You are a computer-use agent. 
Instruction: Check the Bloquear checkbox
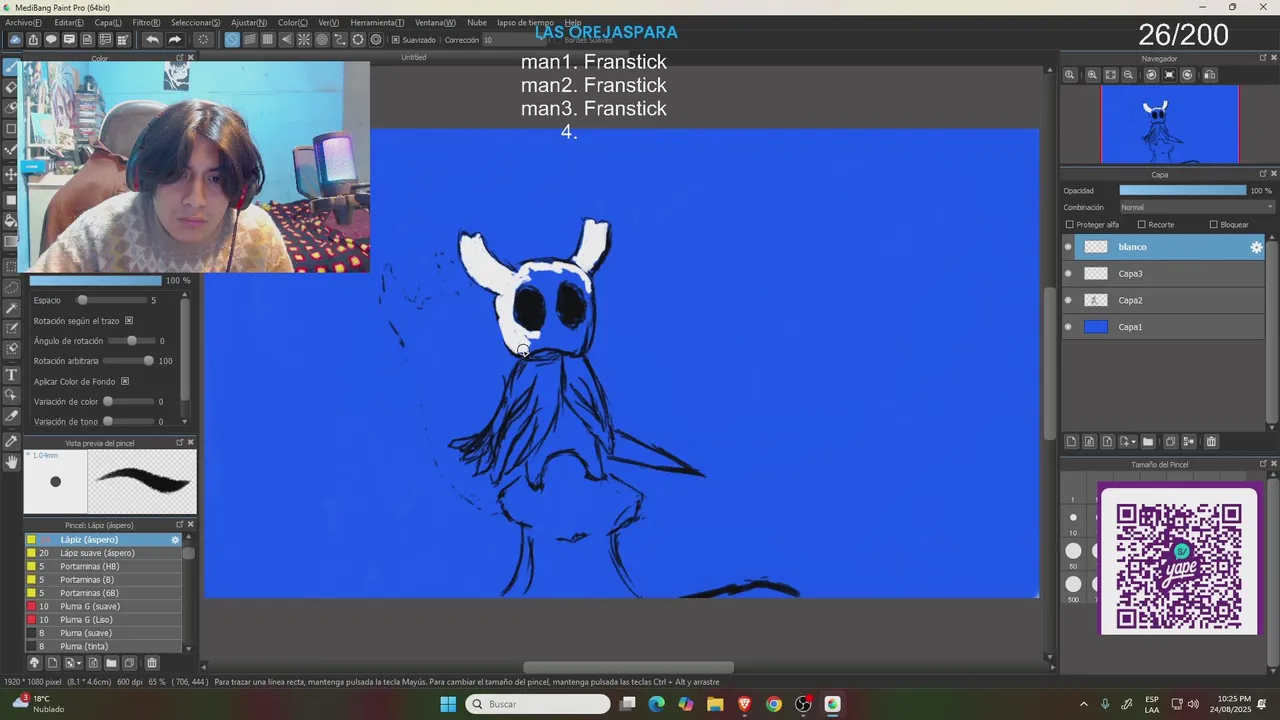pos(1213,225)
